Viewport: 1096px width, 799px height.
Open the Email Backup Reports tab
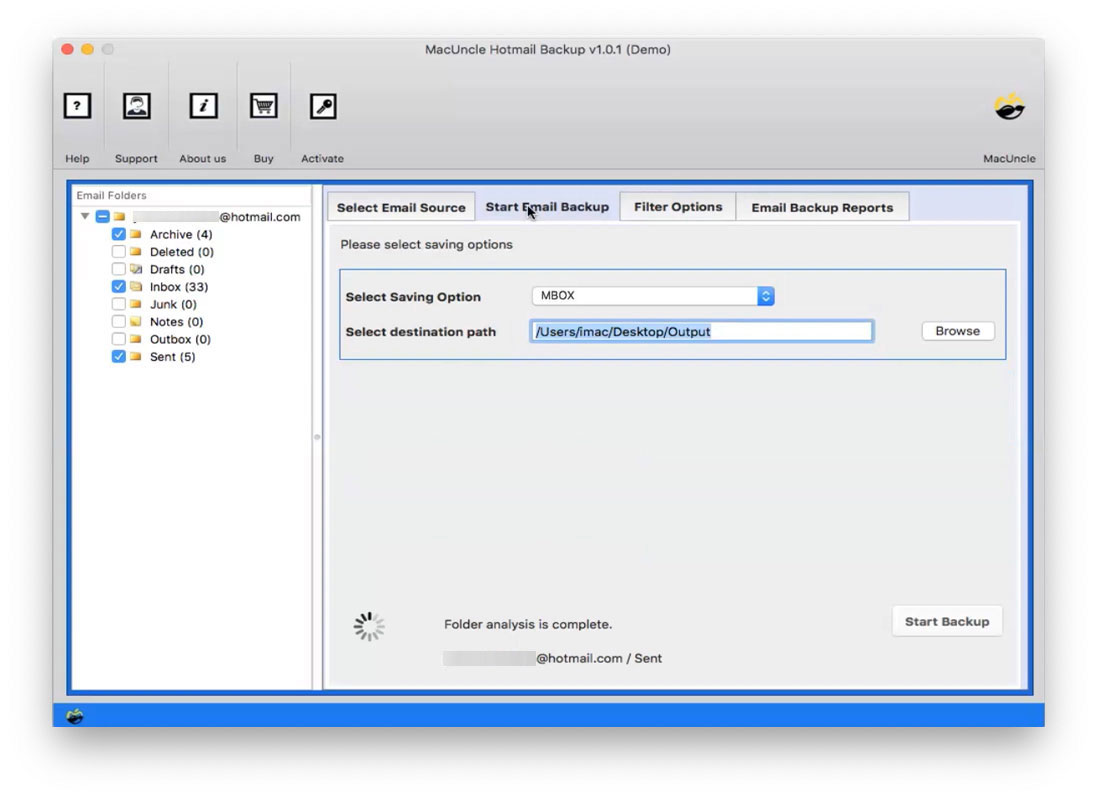coord(822,208)
